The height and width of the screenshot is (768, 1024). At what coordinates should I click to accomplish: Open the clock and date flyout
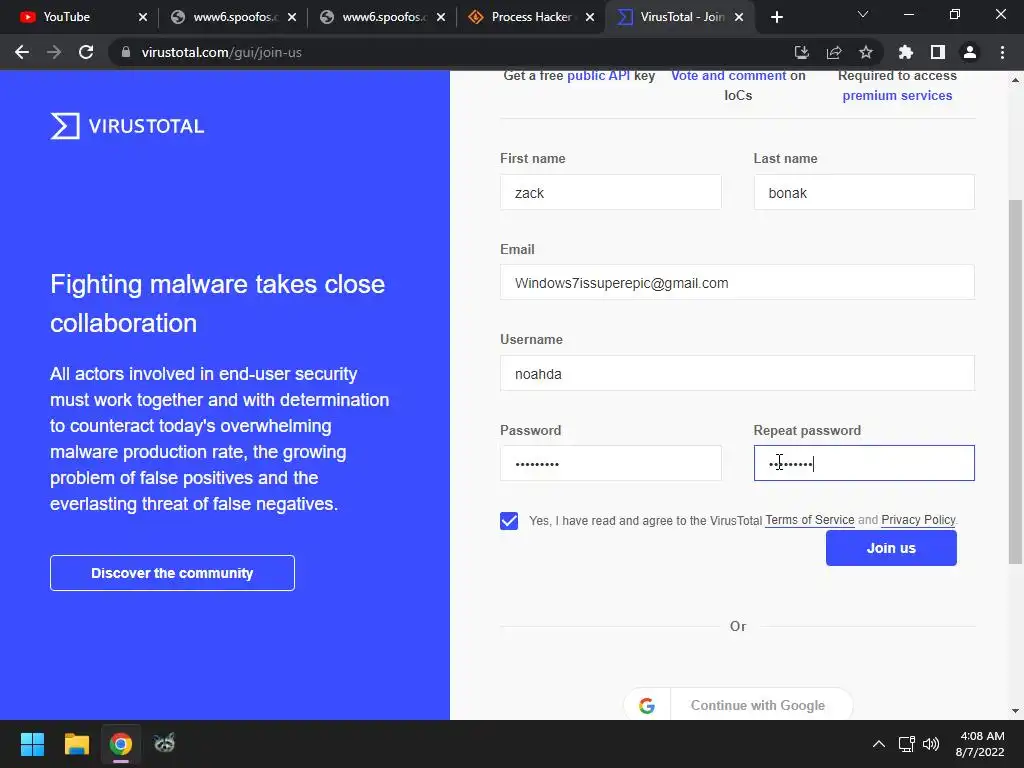[x=980, y=744]
